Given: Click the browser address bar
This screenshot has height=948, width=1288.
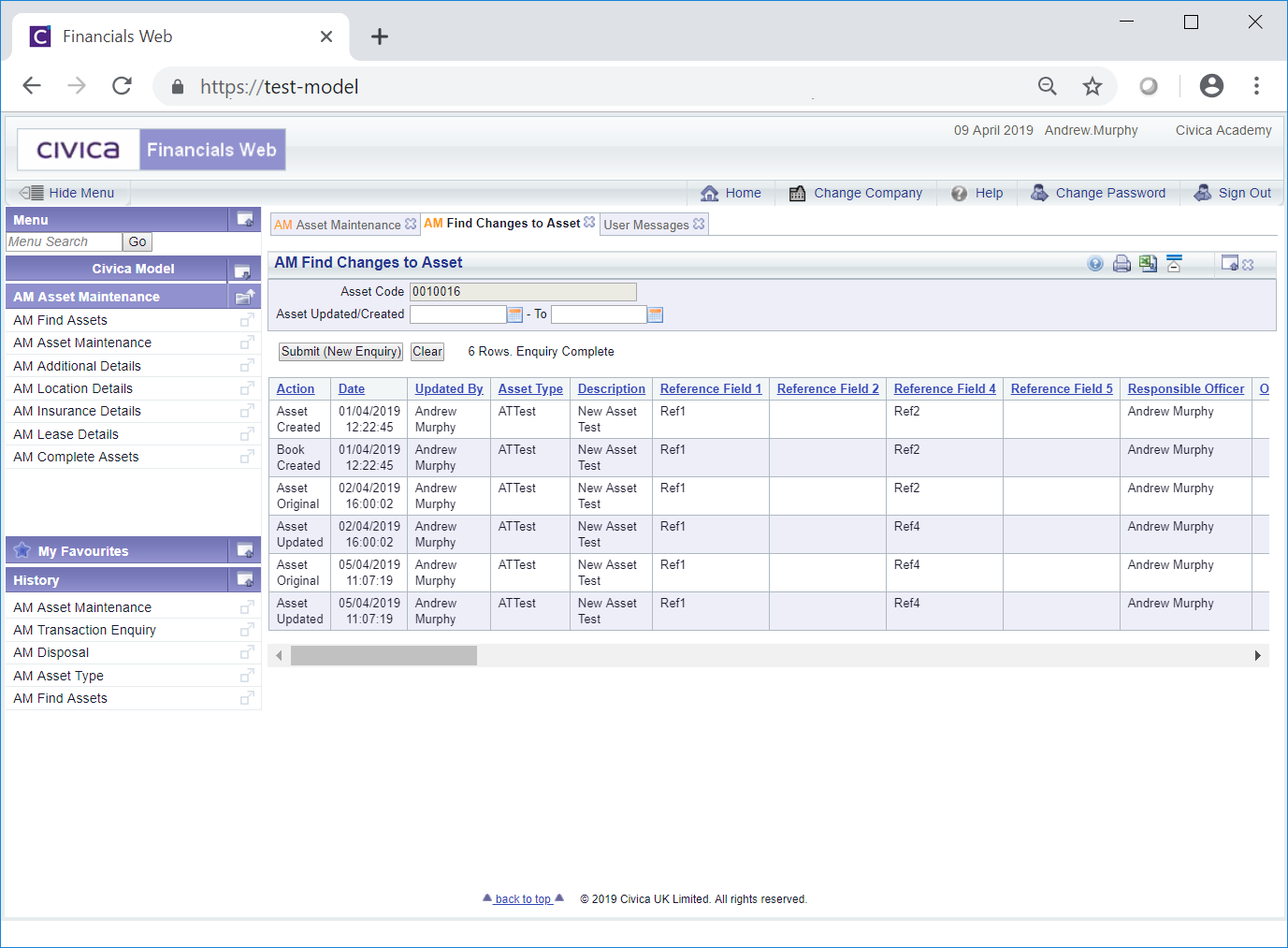Looking at the screenshot, I should coord(599,86).
